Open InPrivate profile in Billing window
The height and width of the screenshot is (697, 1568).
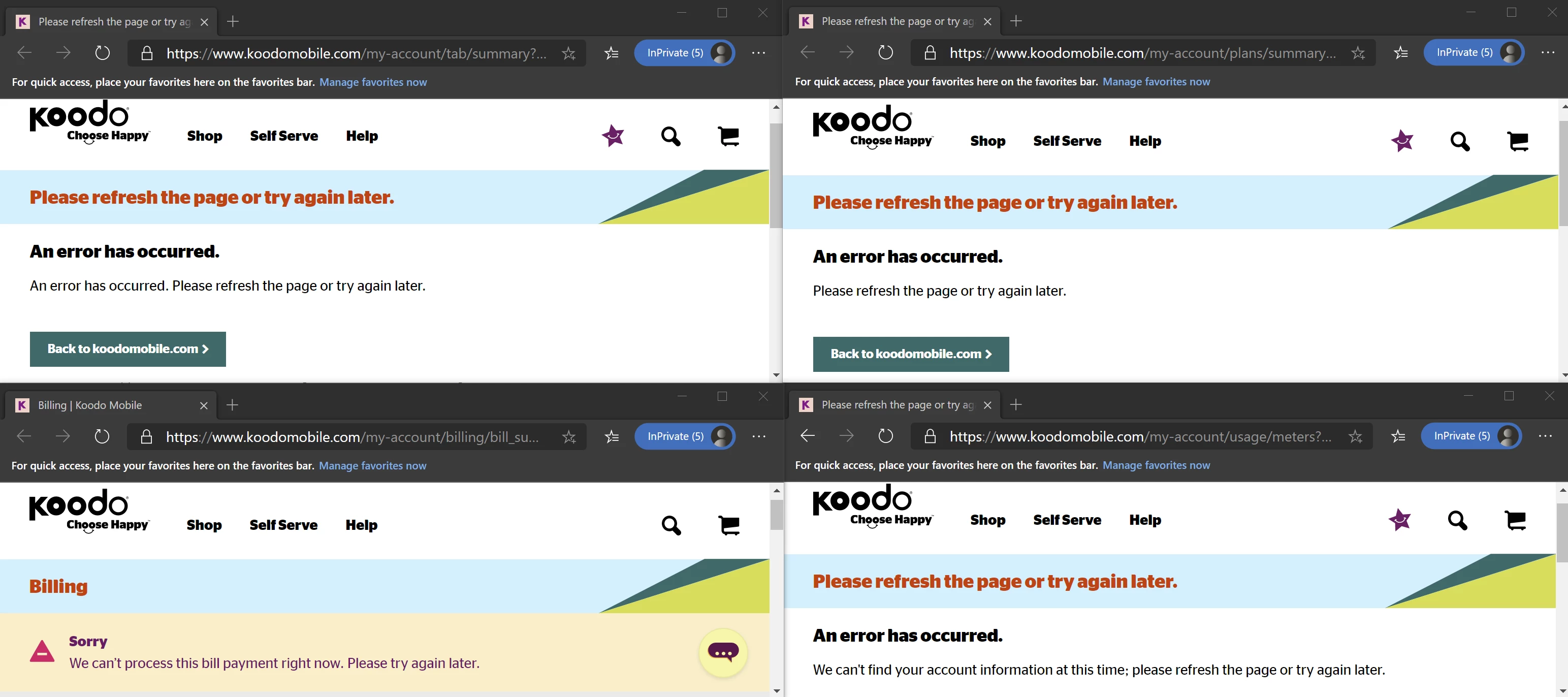coord(685,436)
